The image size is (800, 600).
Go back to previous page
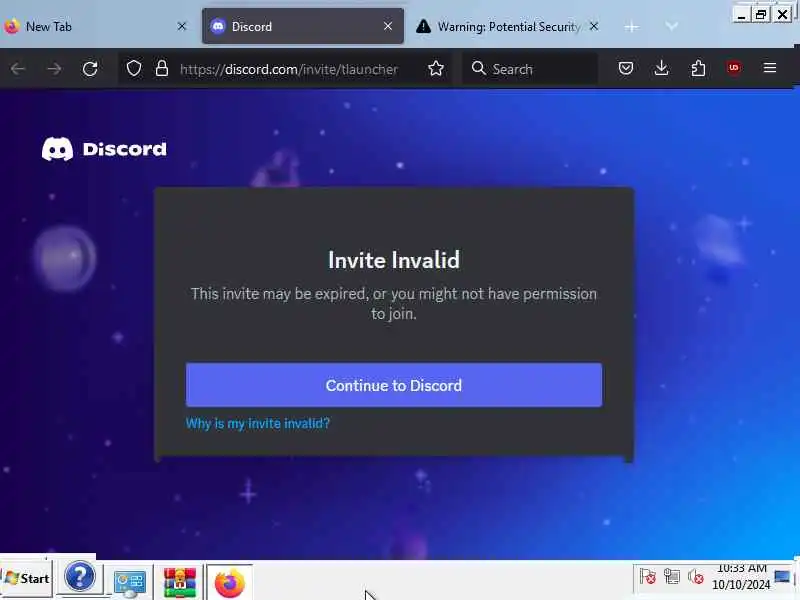coord(18,68)
